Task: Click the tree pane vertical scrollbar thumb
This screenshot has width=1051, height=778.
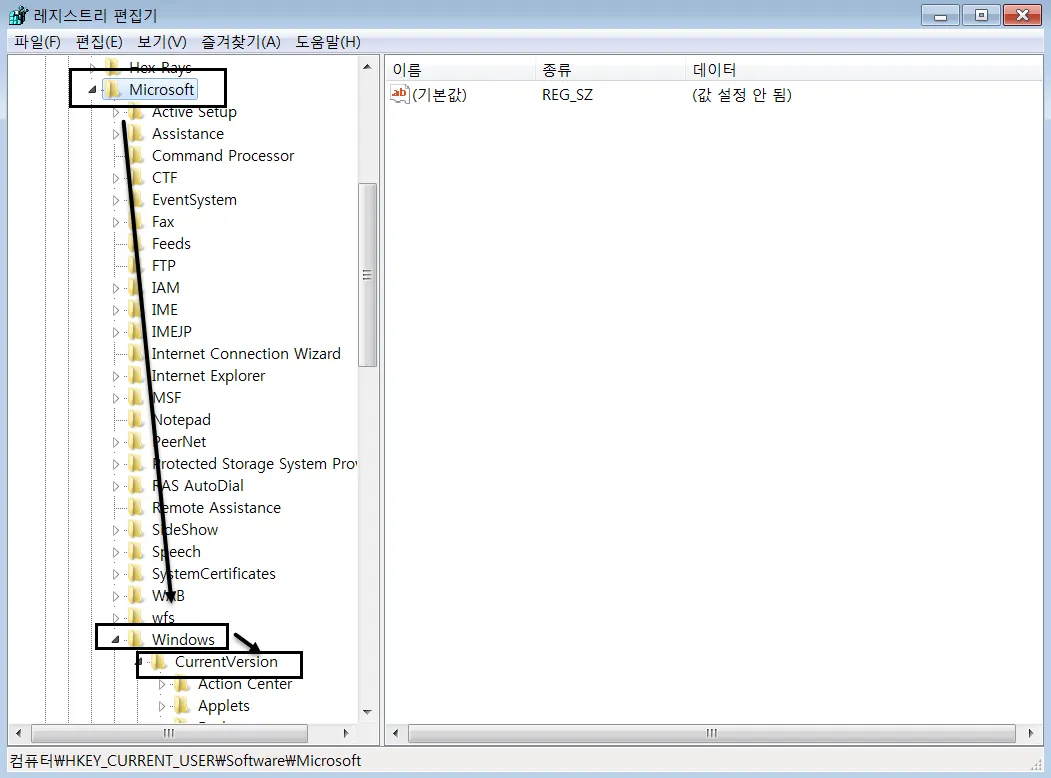Action: [367, 275]
